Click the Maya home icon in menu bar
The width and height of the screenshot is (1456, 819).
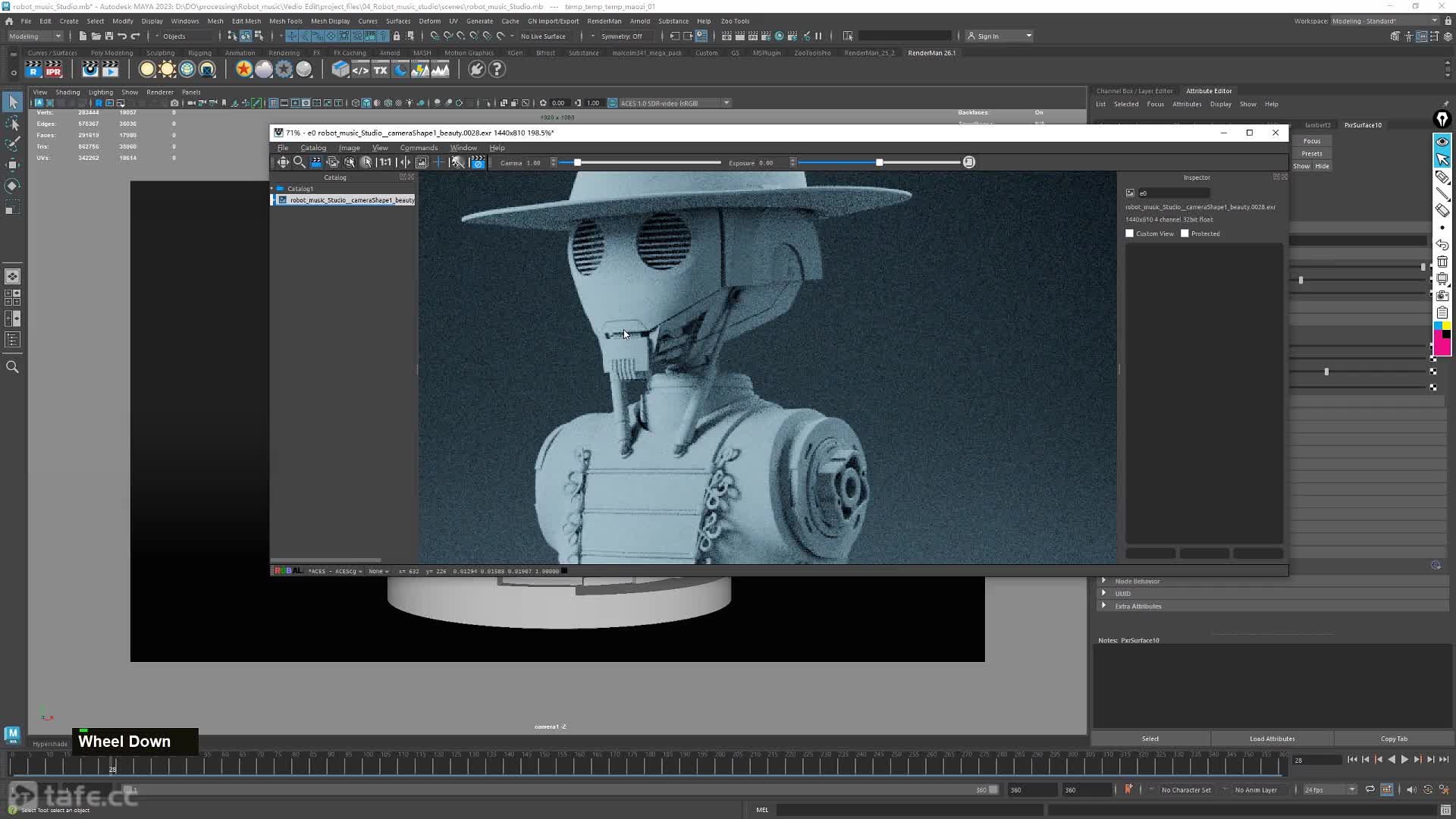tap(9, 21)
